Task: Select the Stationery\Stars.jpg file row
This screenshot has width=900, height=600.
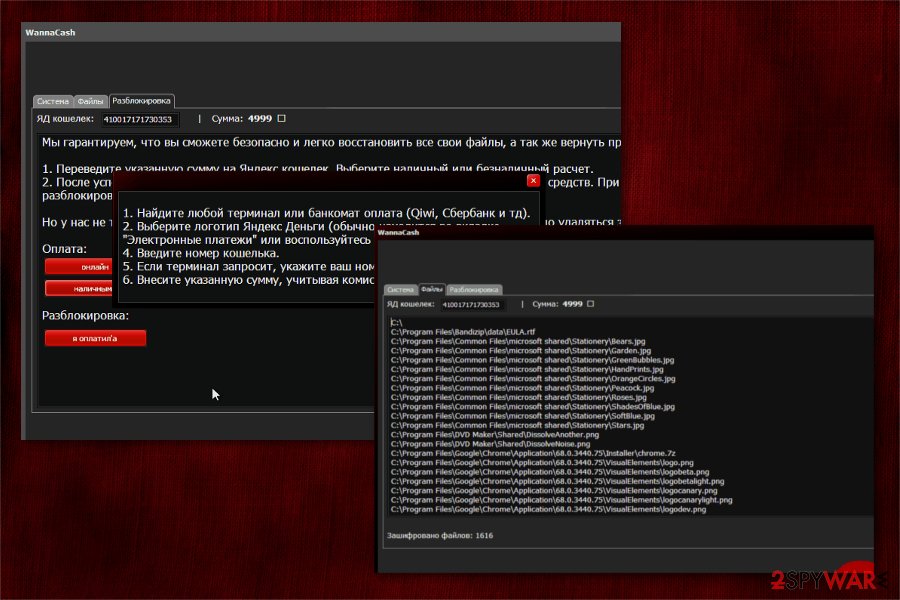Action: click(517, 425)
